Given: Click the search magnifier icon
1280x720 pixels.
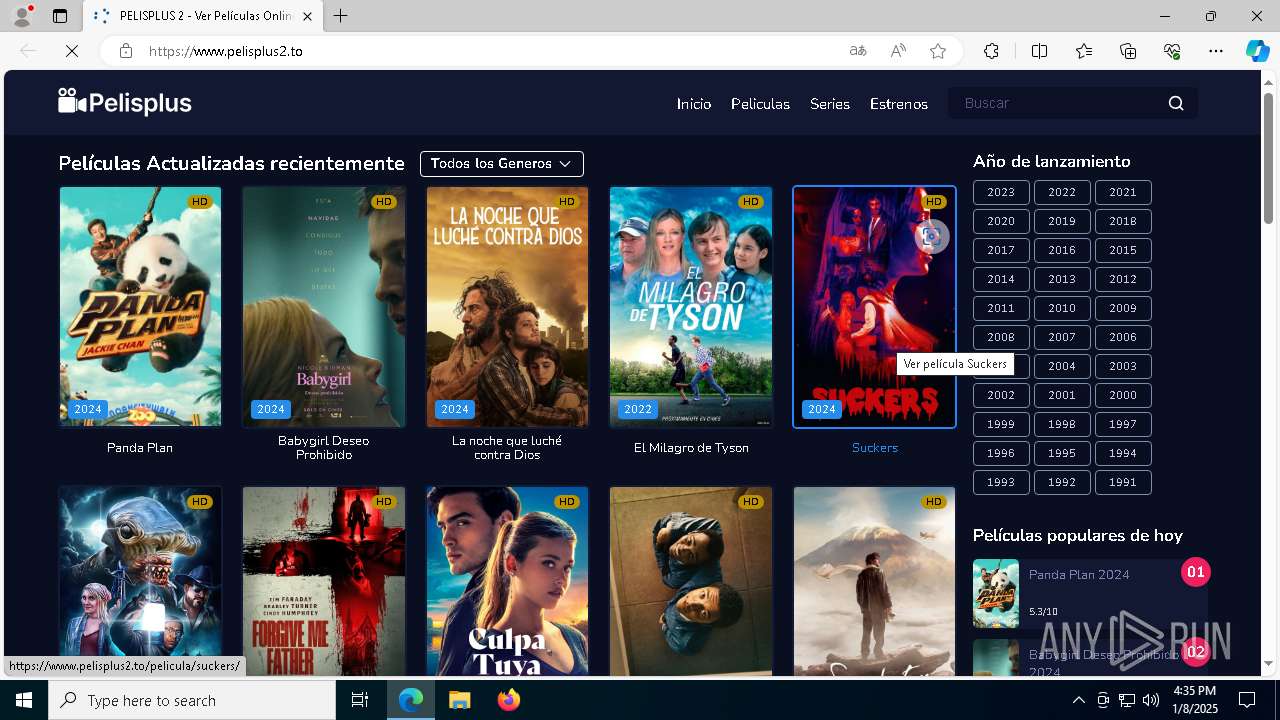Looking at the screenshot, I should 1176,103.
